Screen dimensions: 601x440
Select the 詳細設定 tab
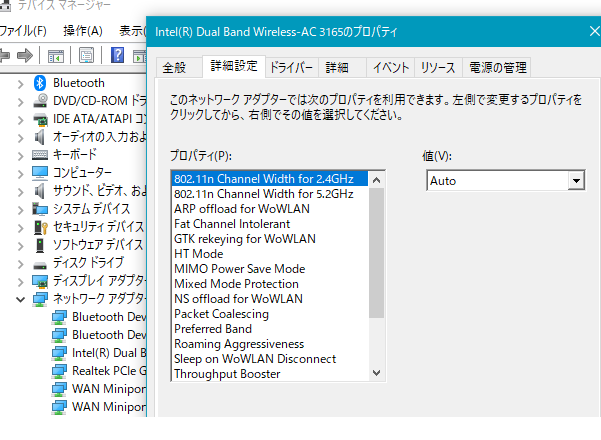234,66
